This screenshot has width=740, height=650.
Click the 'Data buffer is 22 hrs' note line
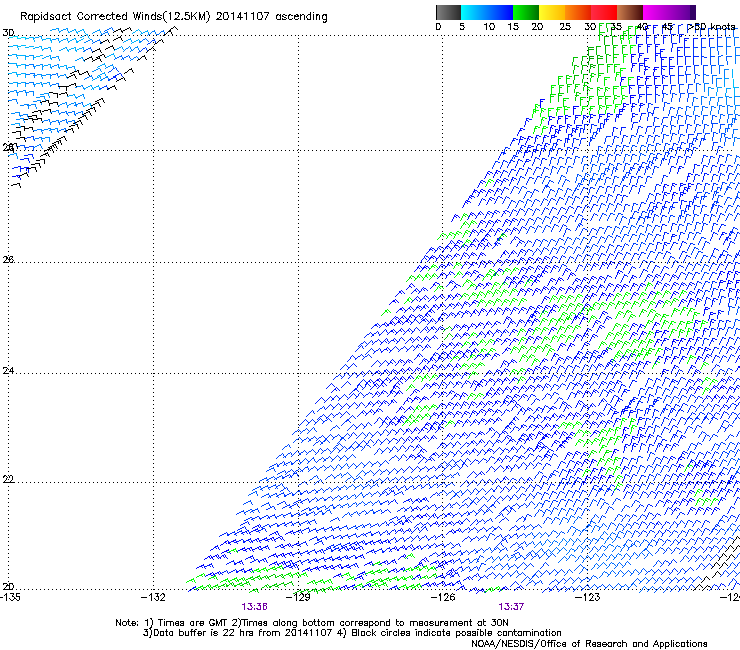pos(352,633)
